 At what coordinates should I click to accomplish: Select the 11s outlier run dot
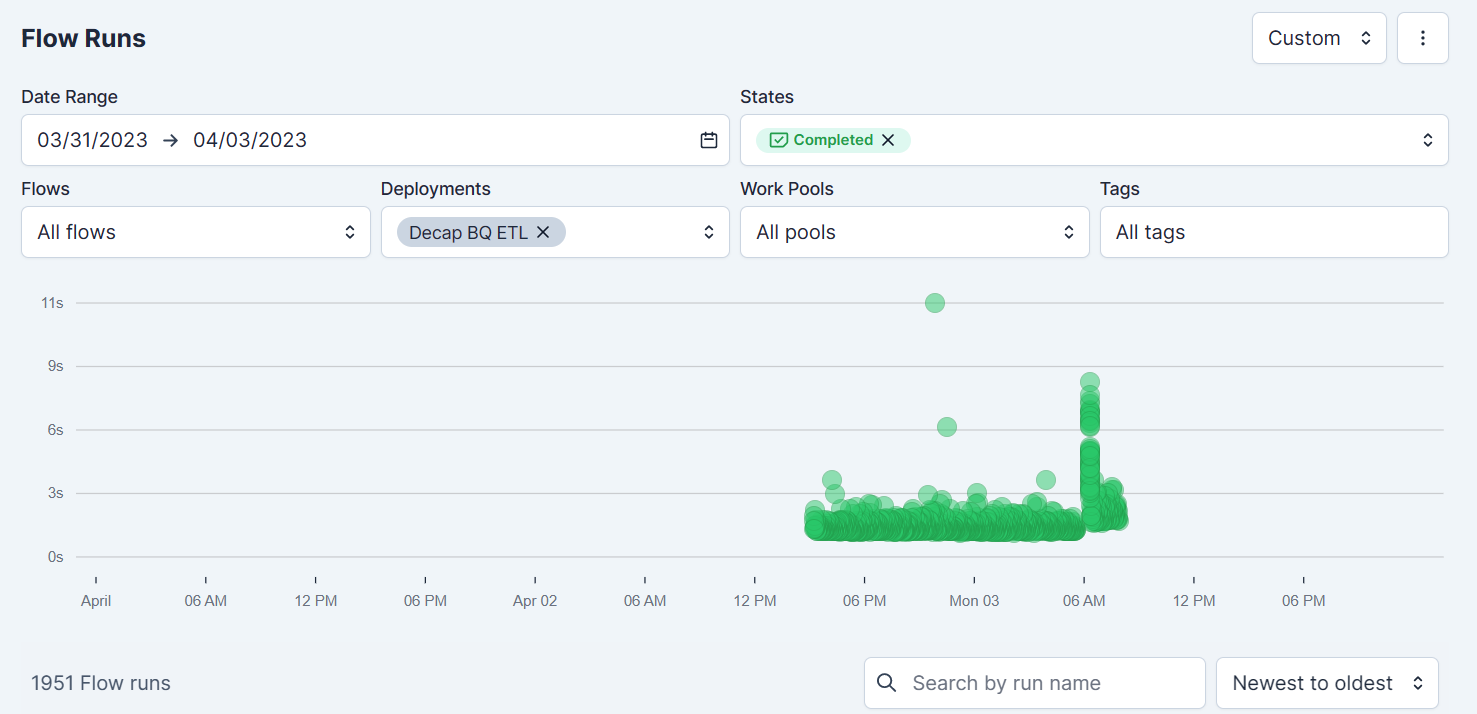[x=935, y=303]
